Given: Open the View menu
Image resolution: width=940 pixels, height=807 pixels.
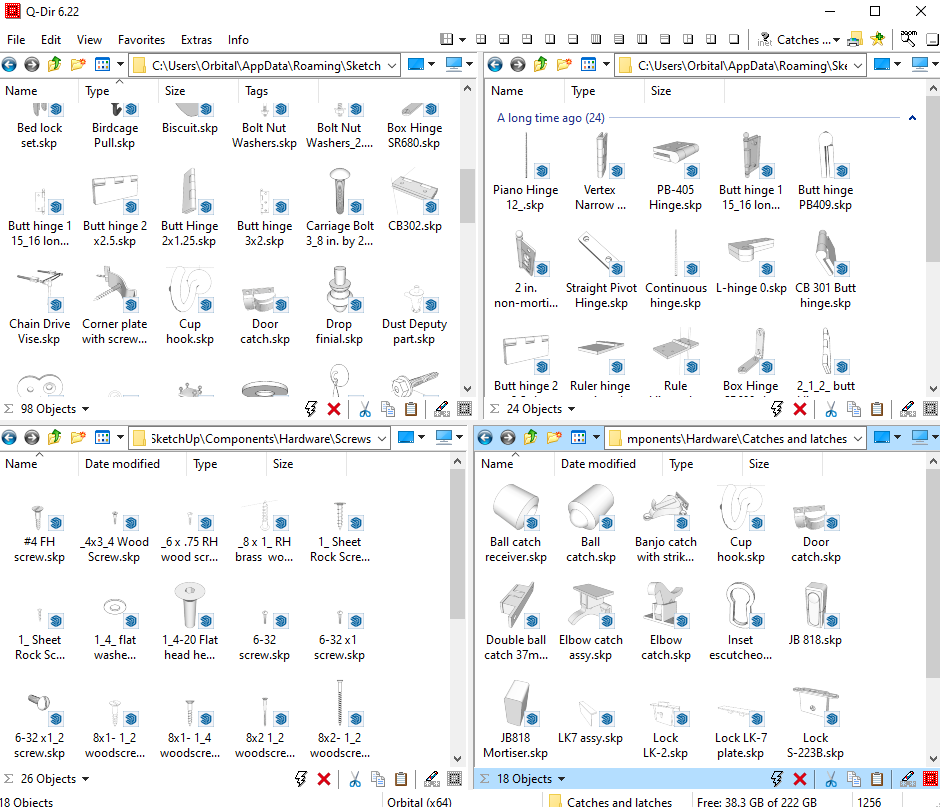Looking at the screenshot, I should click(89, 40).
